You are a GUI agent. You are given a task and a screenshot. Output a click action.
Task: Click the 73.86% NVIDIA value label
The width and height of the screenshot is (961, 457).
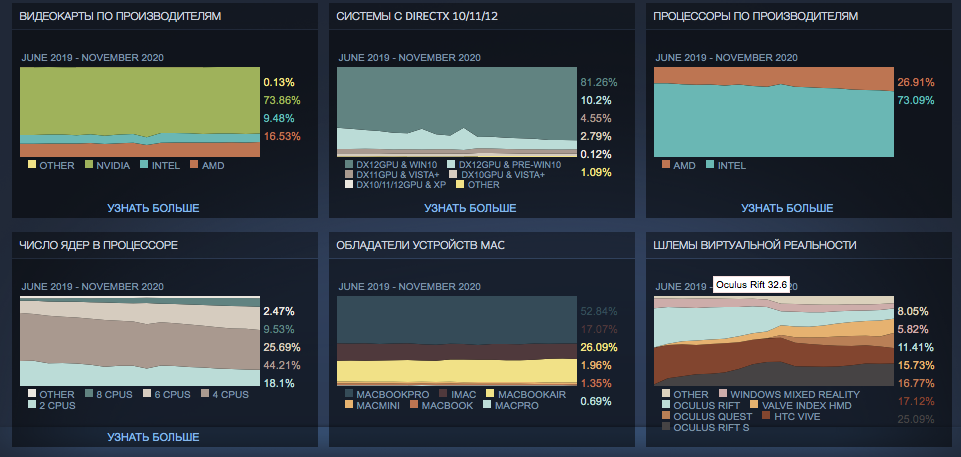tap(281, 100)
